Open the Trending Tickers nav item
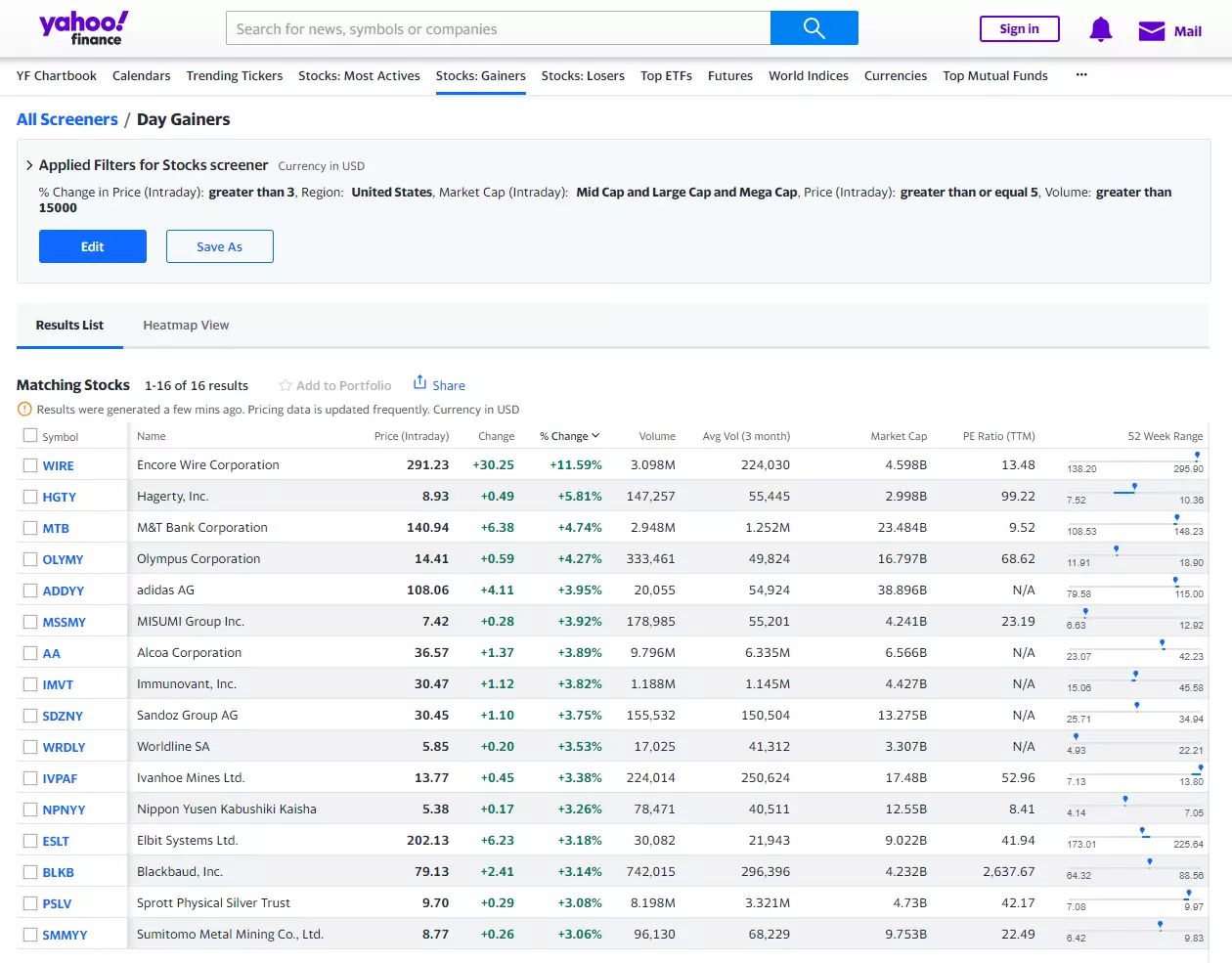The height and width of the screenshot is (963, 1232). pos(235,75)
